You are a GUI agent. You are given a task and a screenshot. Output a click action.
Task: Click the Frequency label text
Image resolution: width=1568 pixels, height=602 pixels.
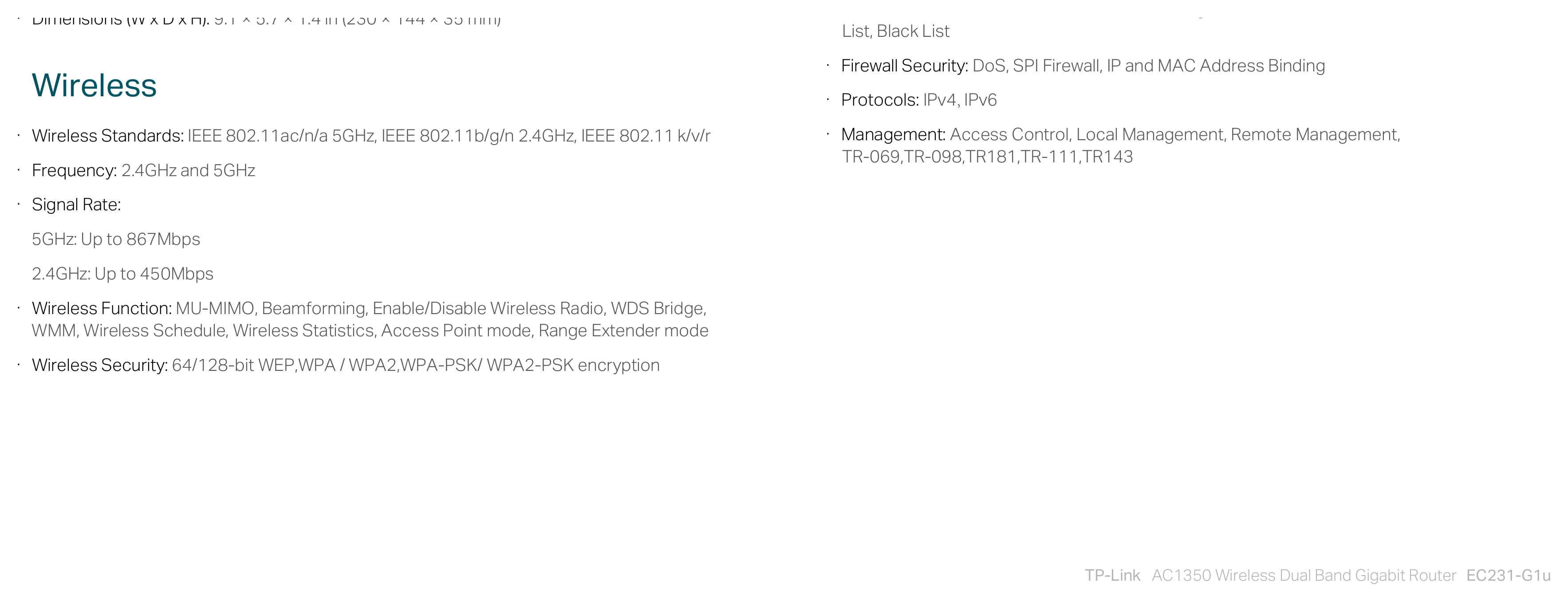pos(74,170)
